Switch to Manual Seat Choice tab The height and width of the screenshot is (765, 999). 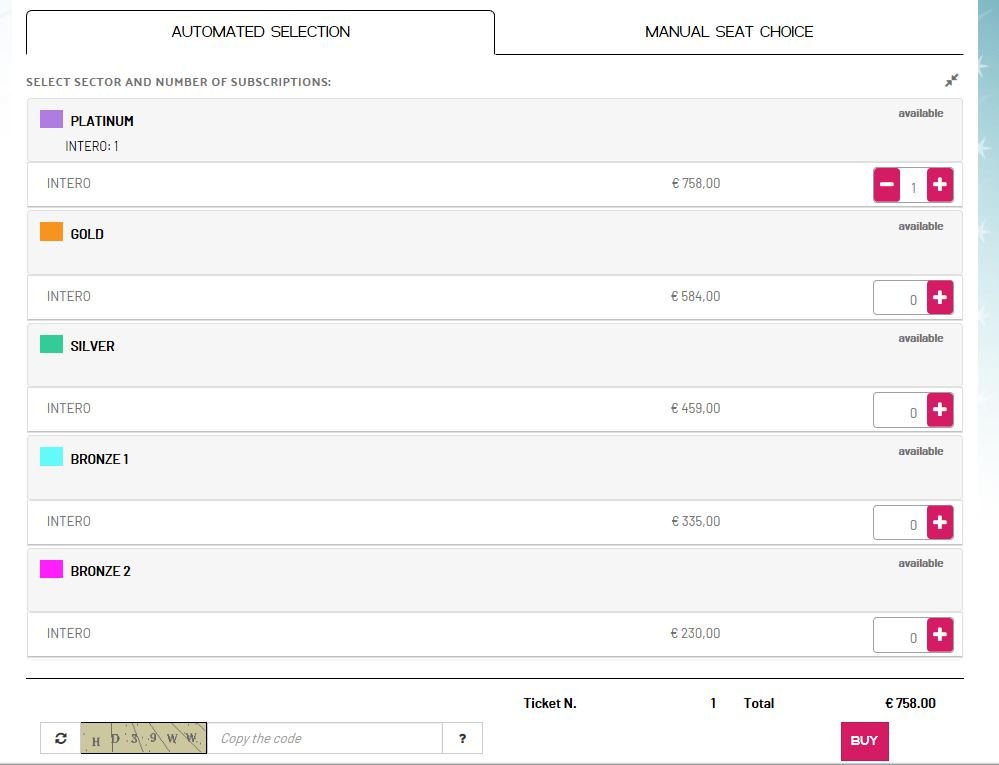point(729,32)
